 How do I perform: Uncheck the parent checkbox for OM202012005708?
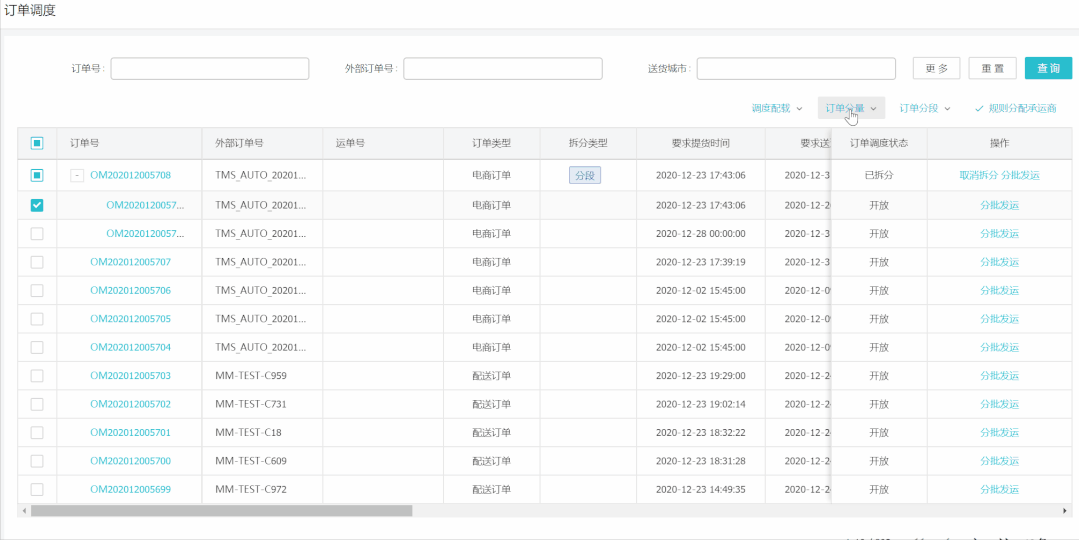(37, 175)
